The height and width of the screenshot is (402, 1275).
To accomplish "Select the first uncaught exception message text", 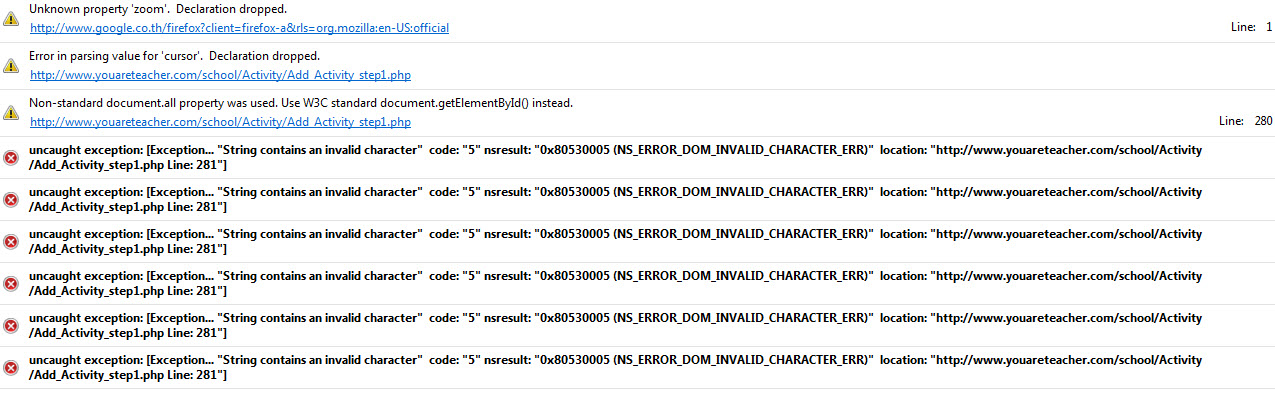I will click(616, 157).
